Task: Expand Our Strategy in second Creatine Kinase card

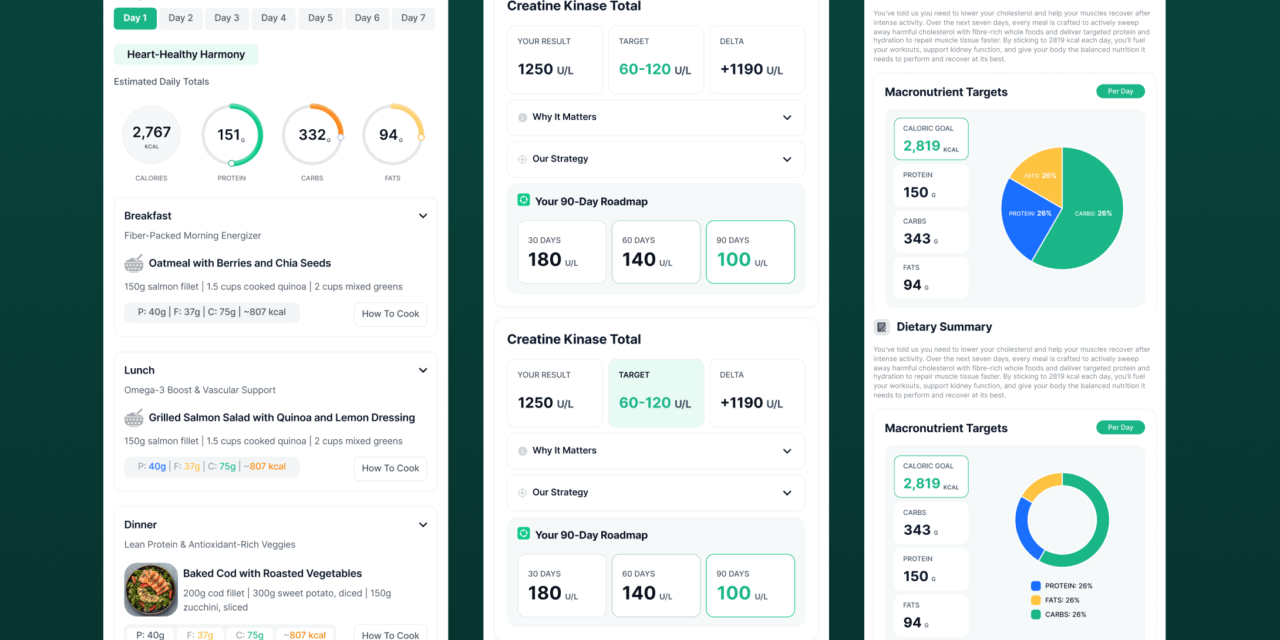Action: pyautogui.click(x=787, y=493)
